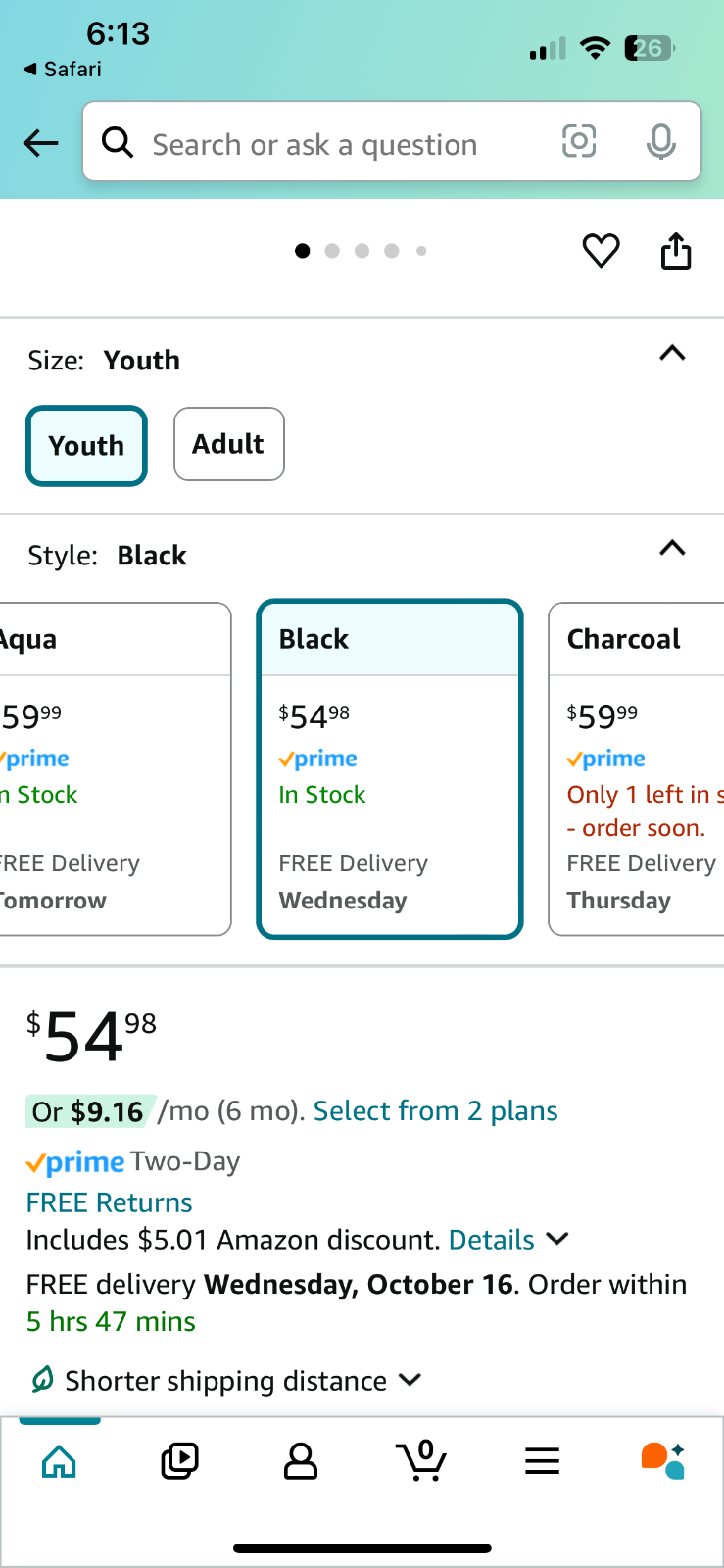Open the account profile tab icon
724x1568 pixels.
pos(300,1461)
